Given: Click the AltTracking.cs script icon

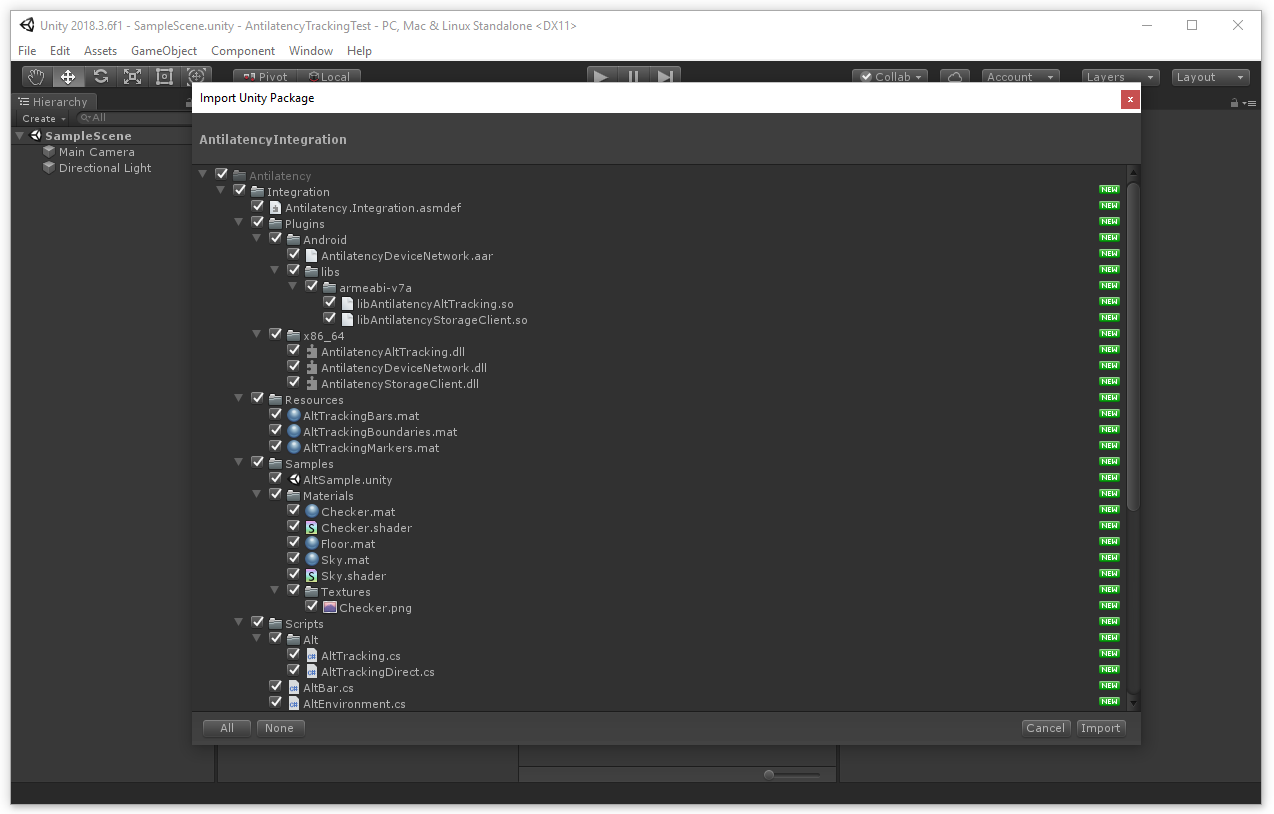Looking at the screenshot, I should point(311,656).
